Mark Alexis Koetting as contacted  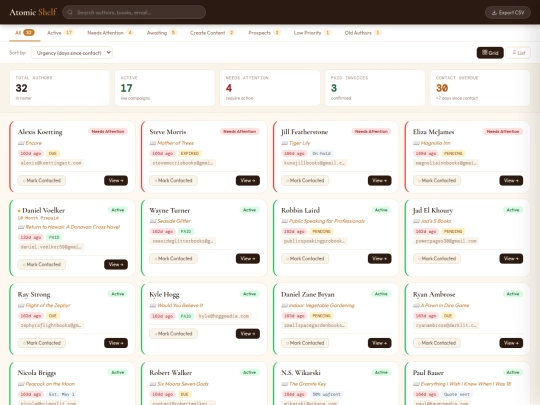(42, 180)
